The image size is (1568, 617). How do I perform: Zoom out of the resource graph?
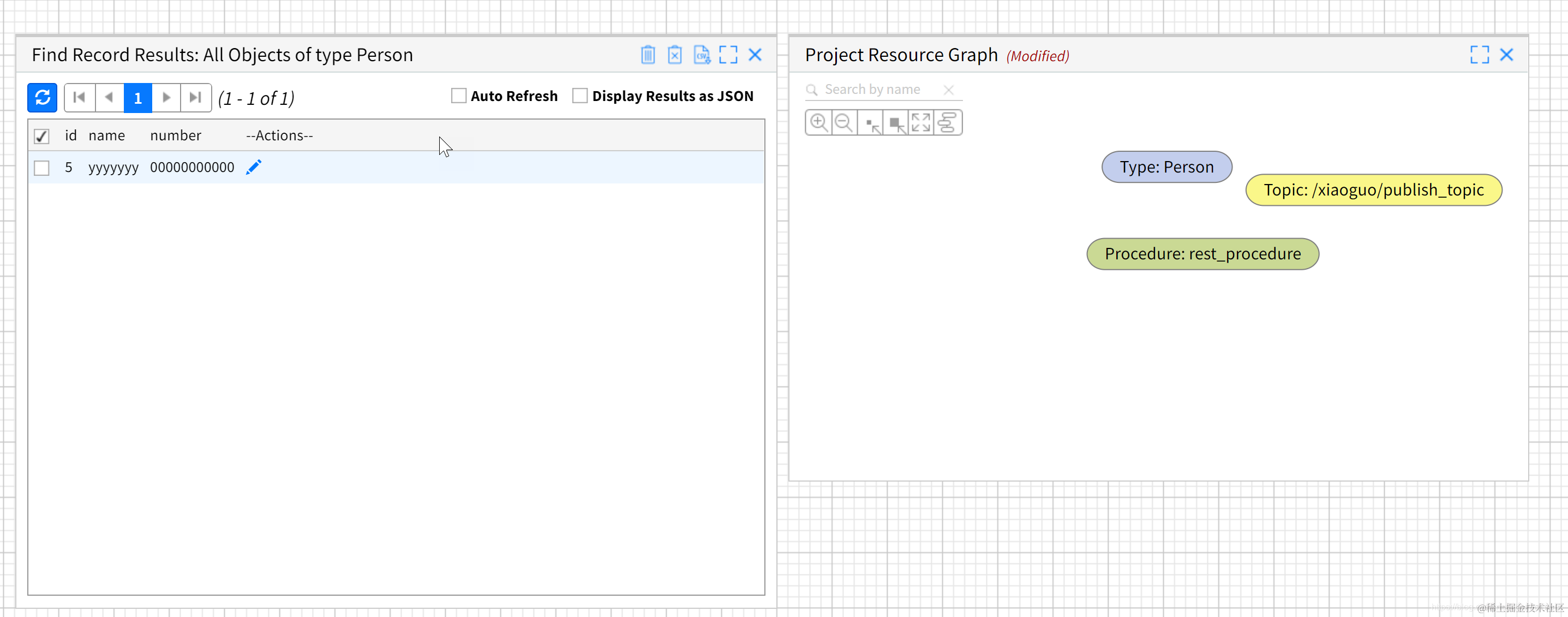coord(844,122)
